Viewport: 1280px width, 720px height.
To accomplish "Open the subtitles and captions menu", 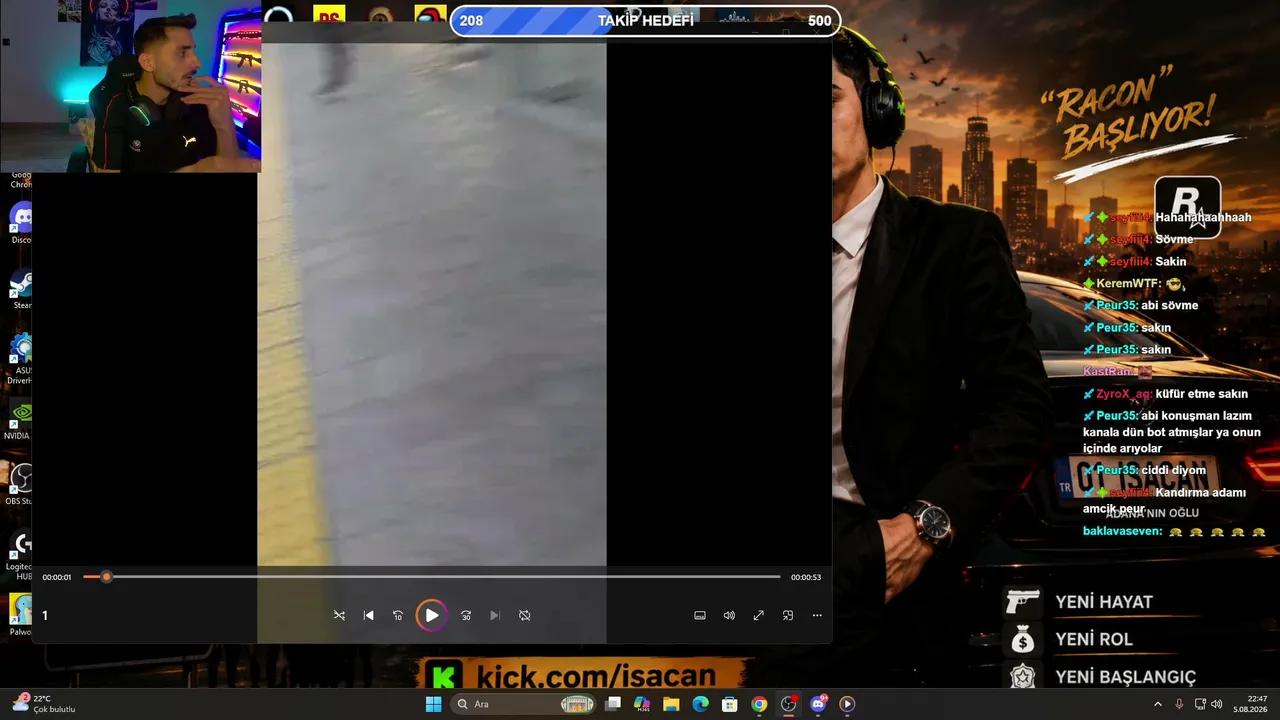I will [x=700, y=615].
